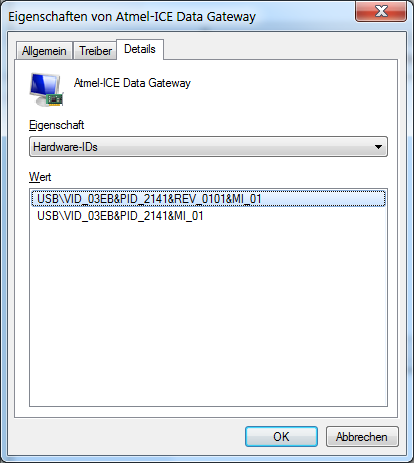Cancel via the Abbrechen button
Screen dimensions: 414x463
point(362,437)
